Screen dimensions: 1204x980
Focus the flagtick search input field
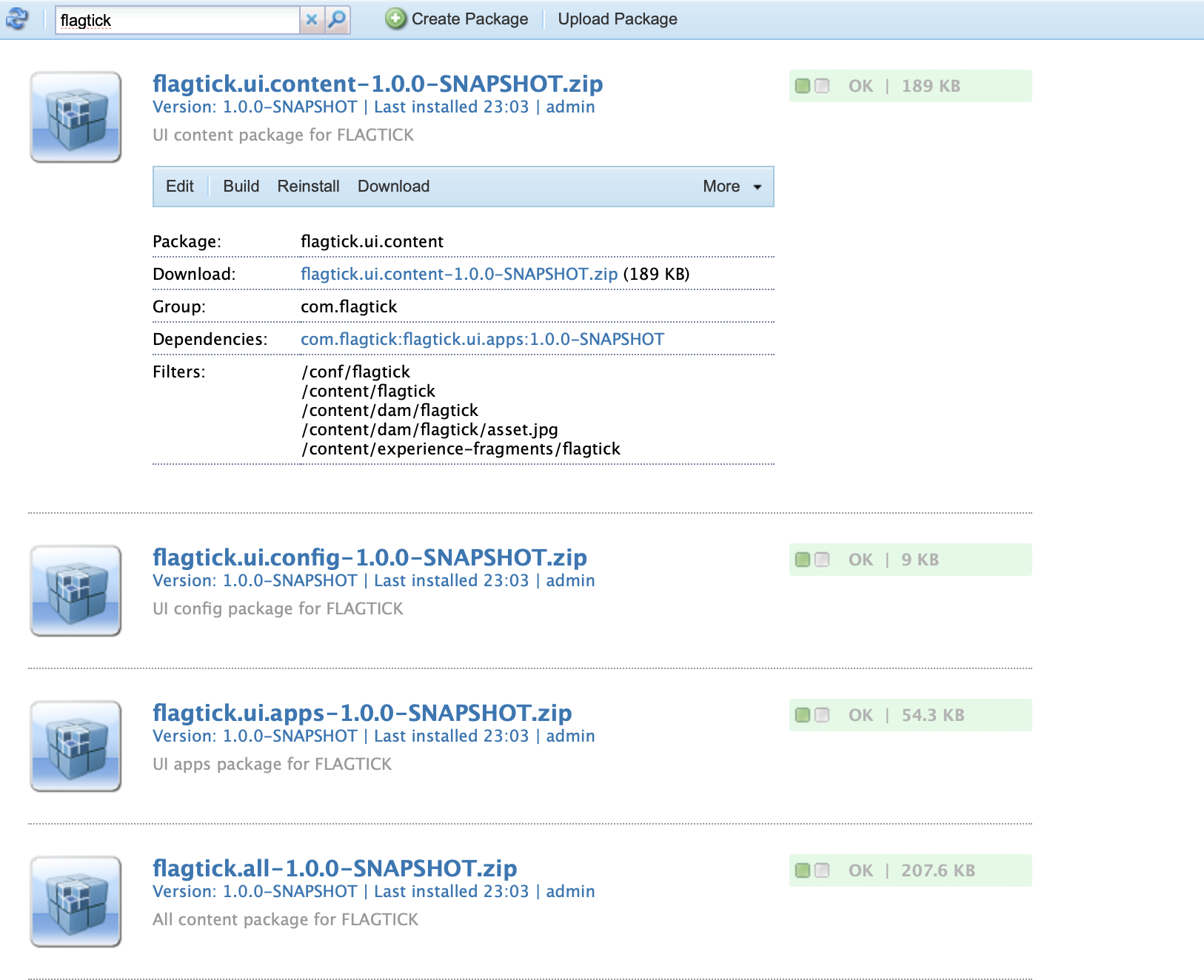click(178, 20)
